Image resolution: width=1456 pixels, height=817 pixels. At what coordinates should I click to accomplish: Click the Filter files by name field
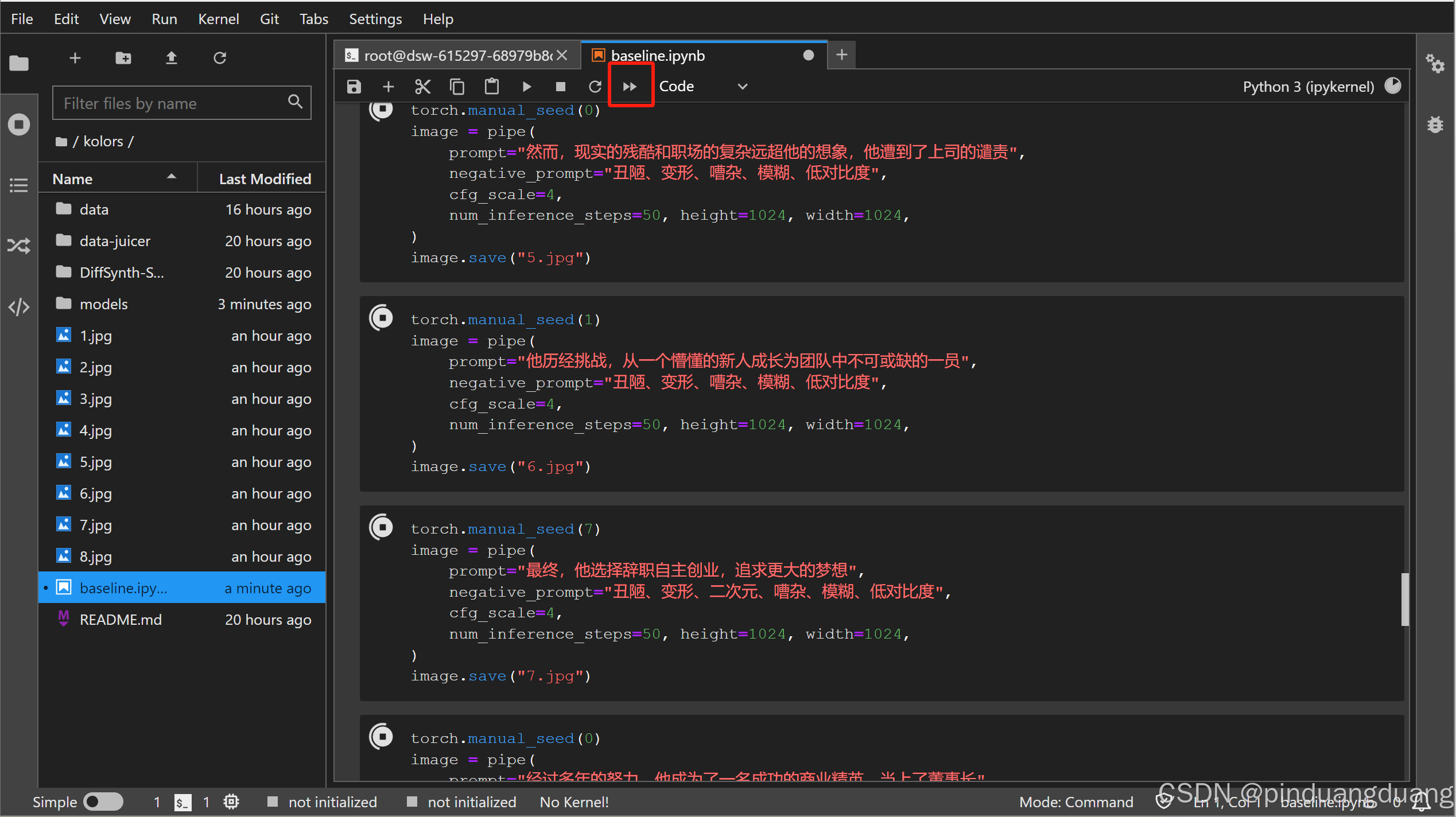click(172, 103)
